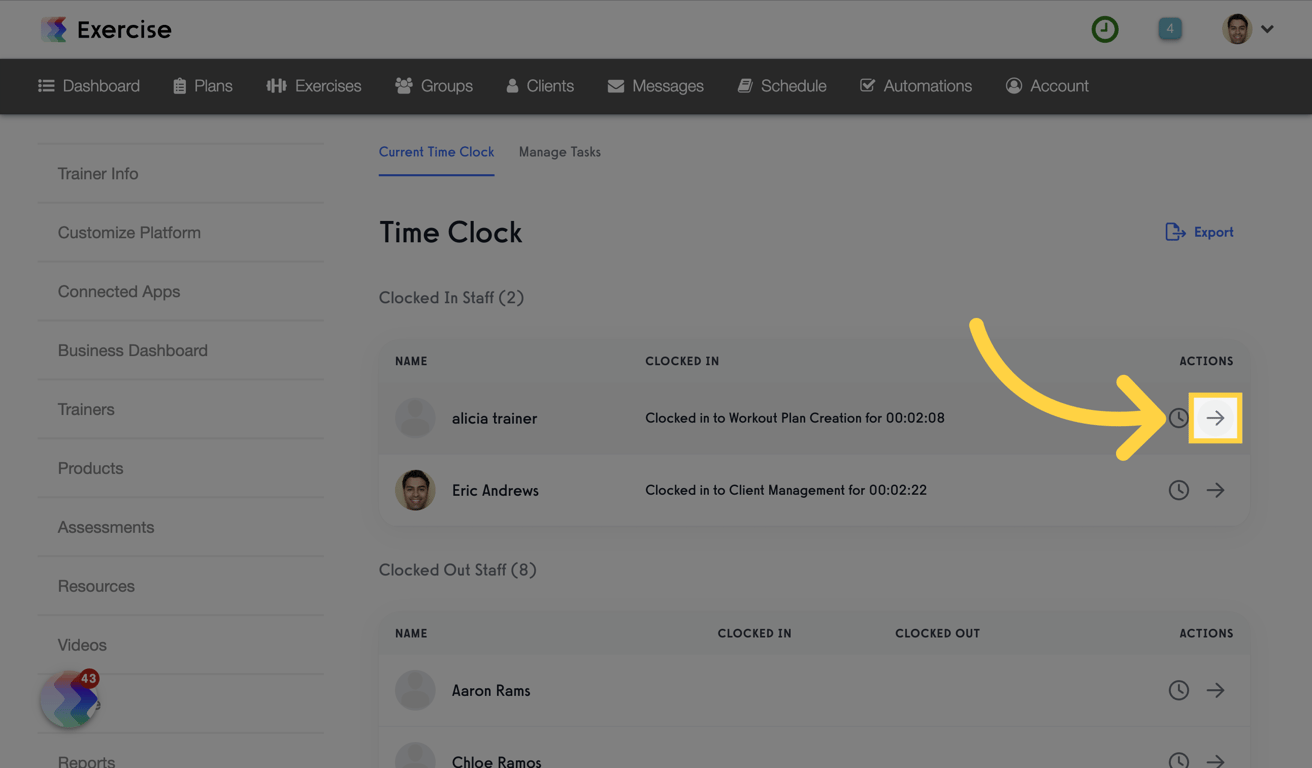This screenshot has width=1312, height=768.
Task: View clock history for alicia trainer
Action: click(1178, 418)
